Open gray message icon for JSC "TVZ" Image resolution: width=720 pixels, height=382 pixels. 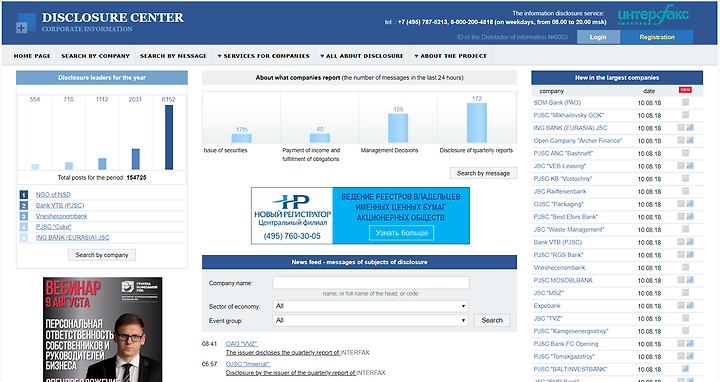686,318
